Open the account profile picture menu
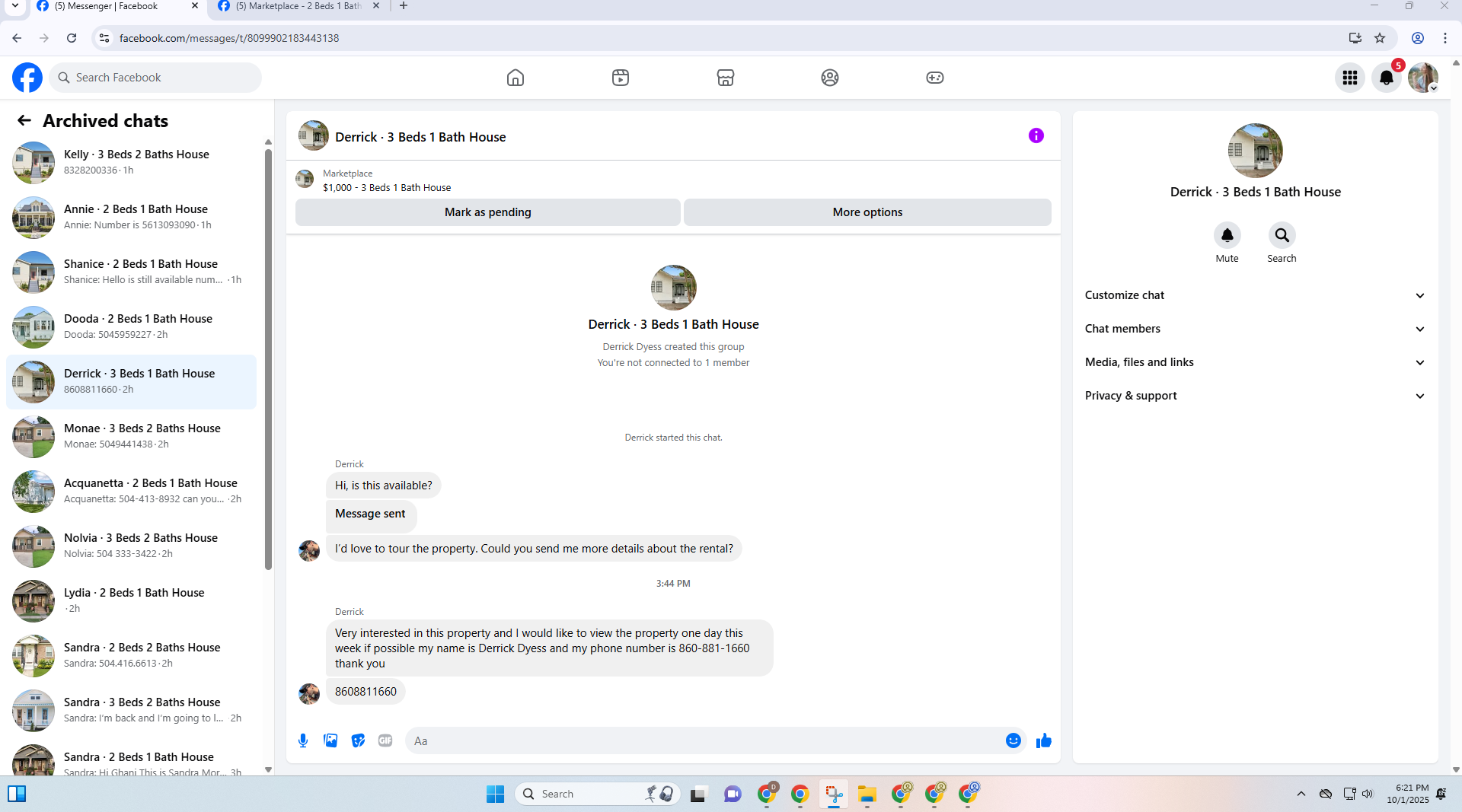Screen dimensions: 1462x812 (1423, 78)
